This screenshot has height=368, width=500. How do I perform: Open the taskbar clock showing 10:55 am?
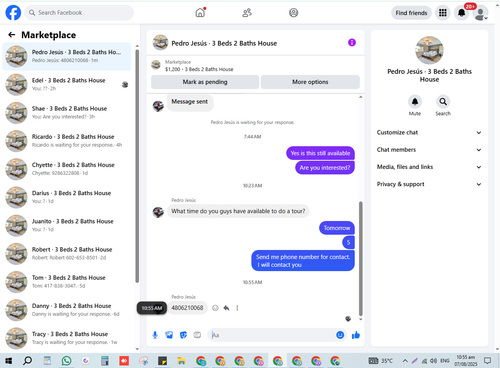point(465,361)
